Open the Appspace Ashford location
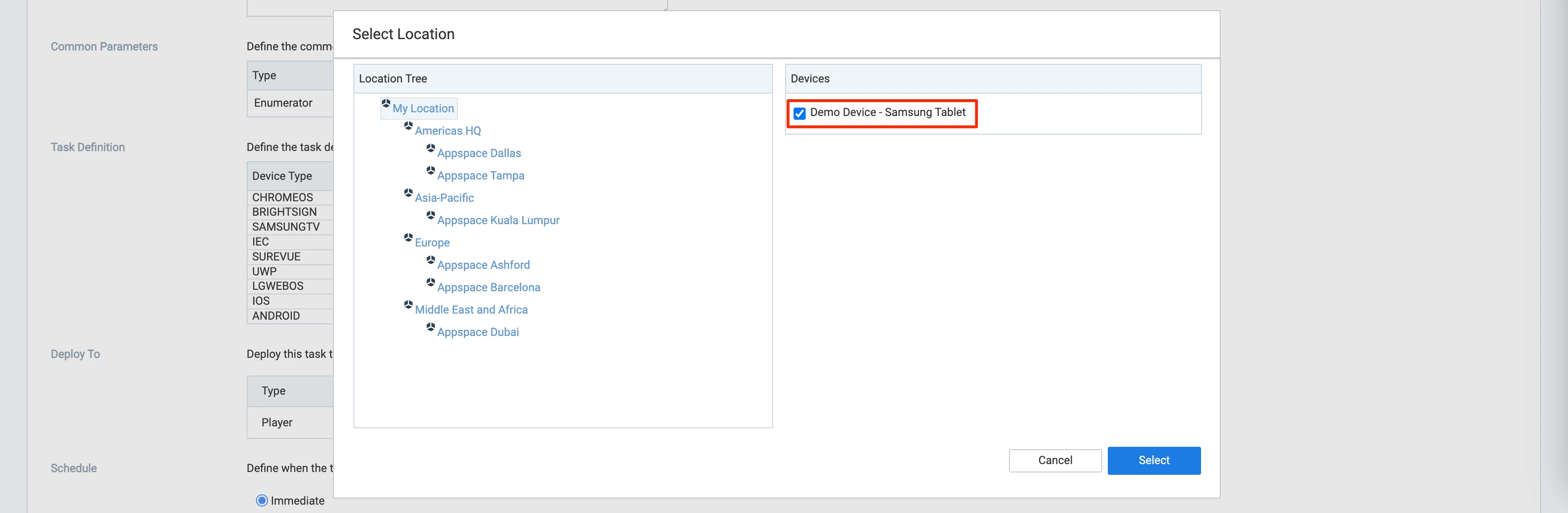Viewport: 1568px width, 513px height. coord(483,265)
